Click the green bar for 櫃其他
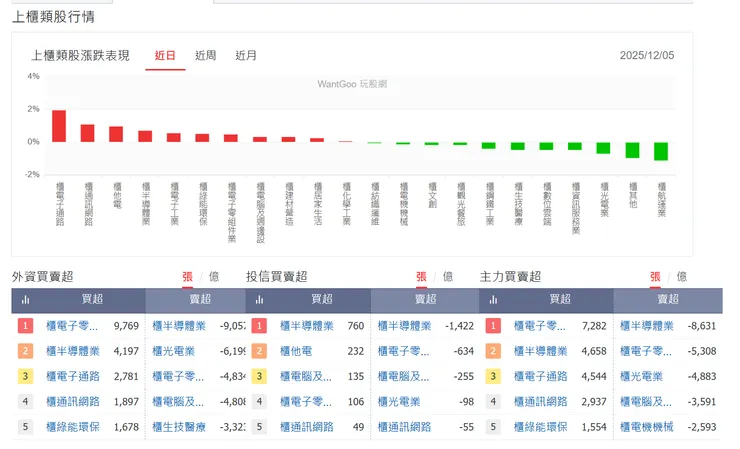The width and height of the screenshot is (740, 449). (632, 150)
